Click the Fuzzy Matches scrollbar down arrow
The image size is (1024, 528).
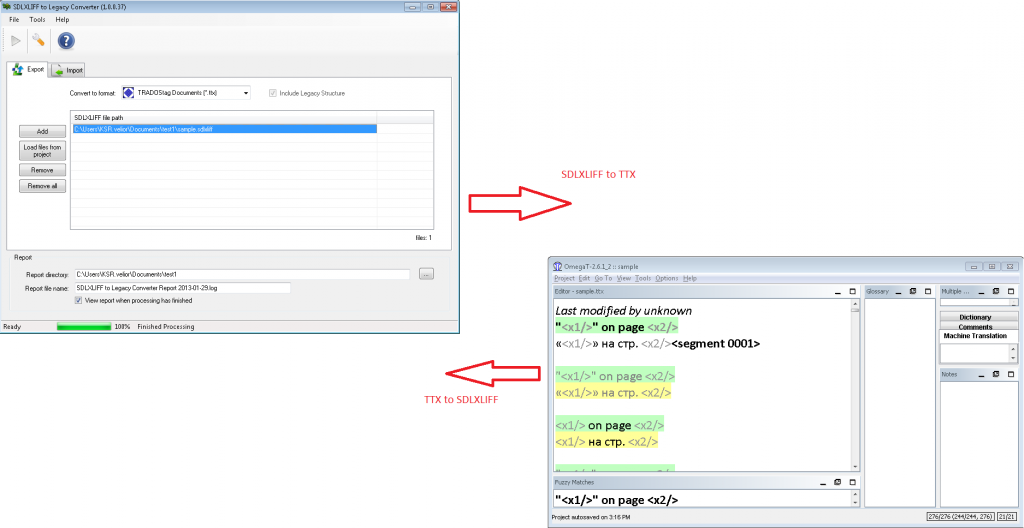855,503
